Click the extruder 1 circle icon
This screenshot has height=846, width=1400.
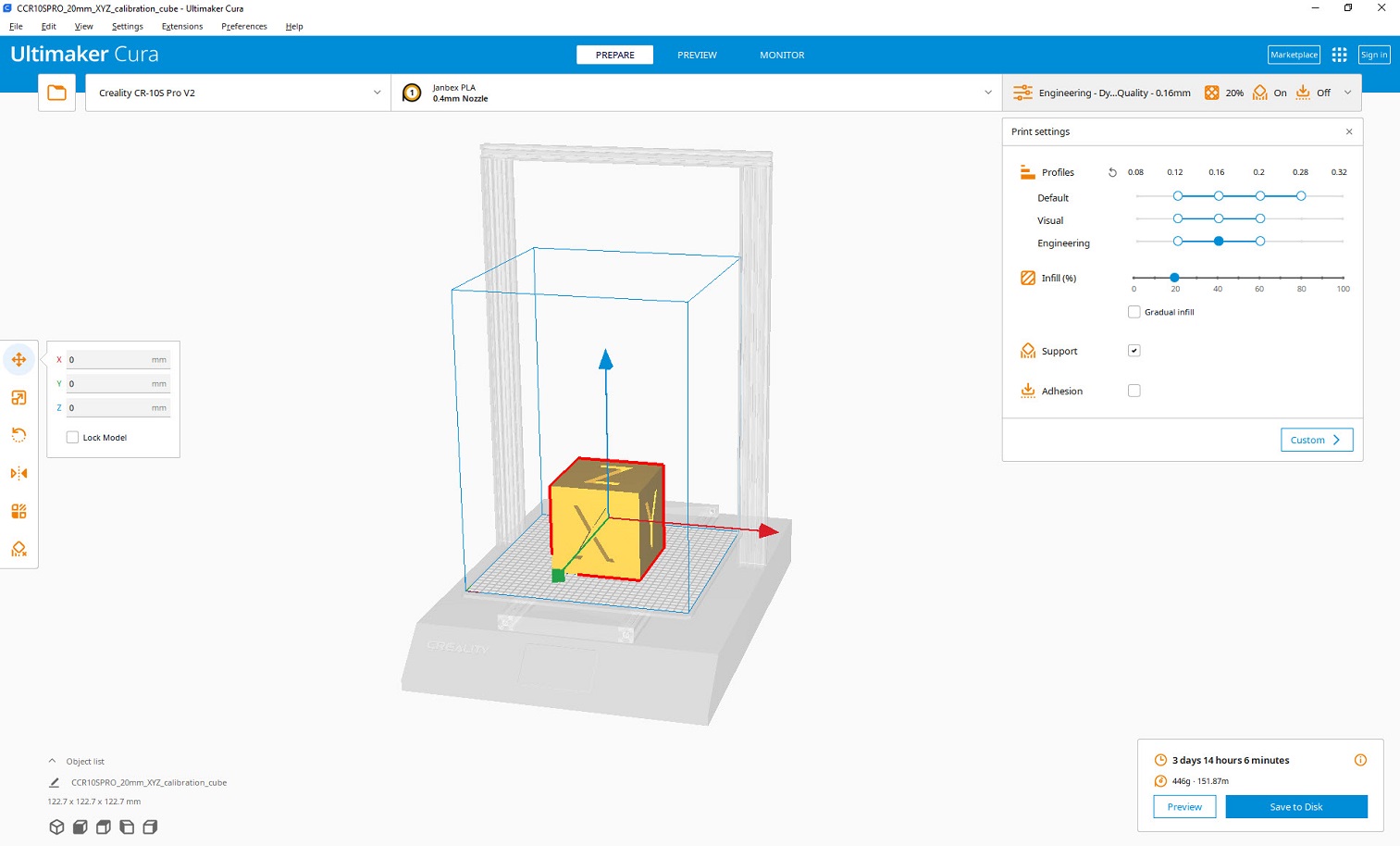(412, 93)
